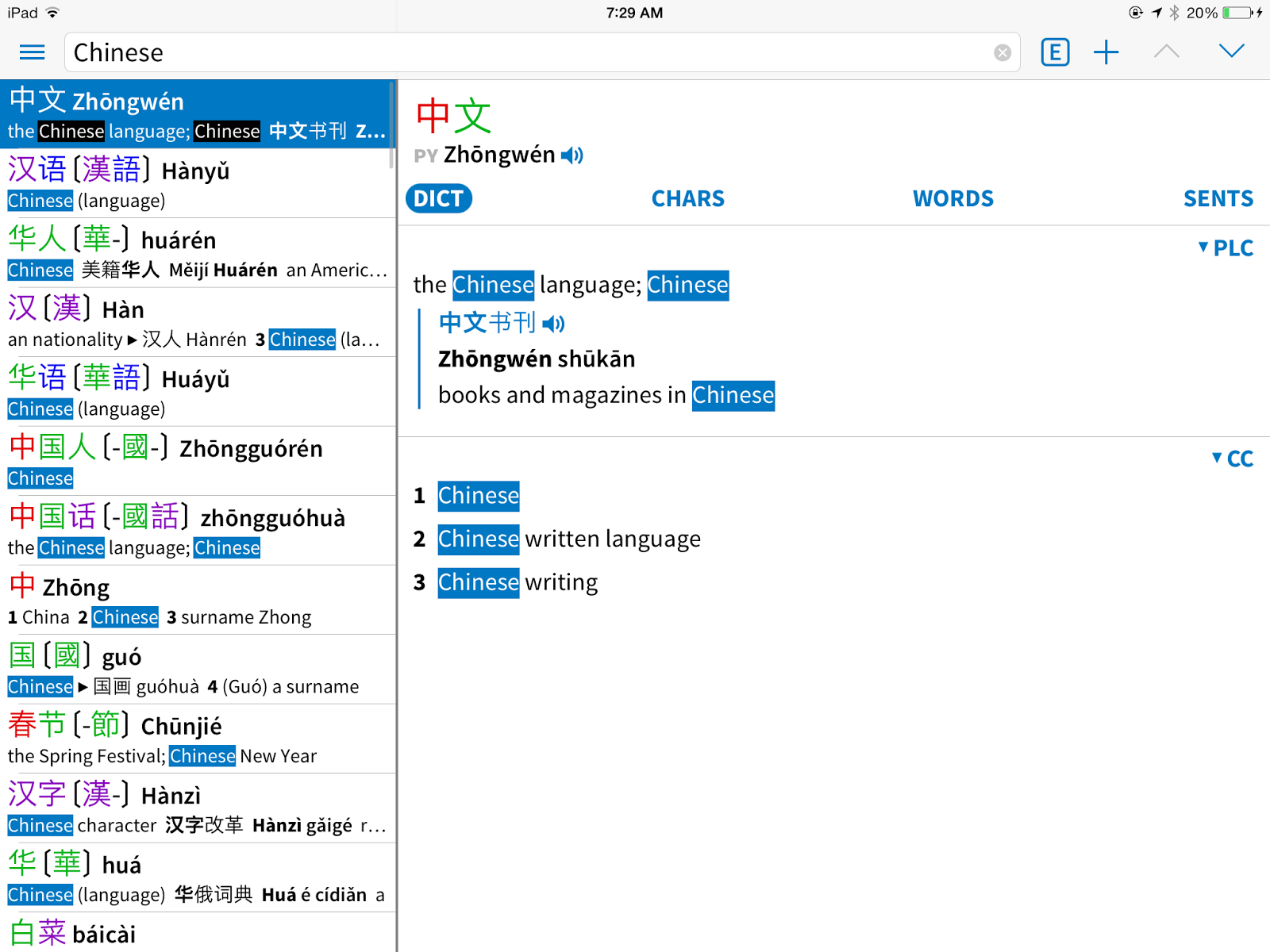Open the SENTS tab
The height and width of the screenshot is (952, 1270).
1218,198
